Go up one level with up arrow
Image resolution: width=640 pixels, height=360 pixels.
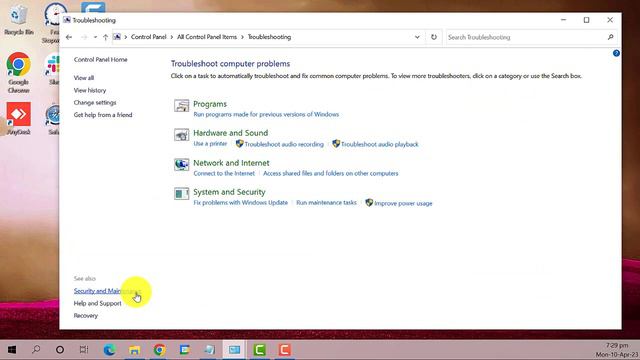coord(105,37)
